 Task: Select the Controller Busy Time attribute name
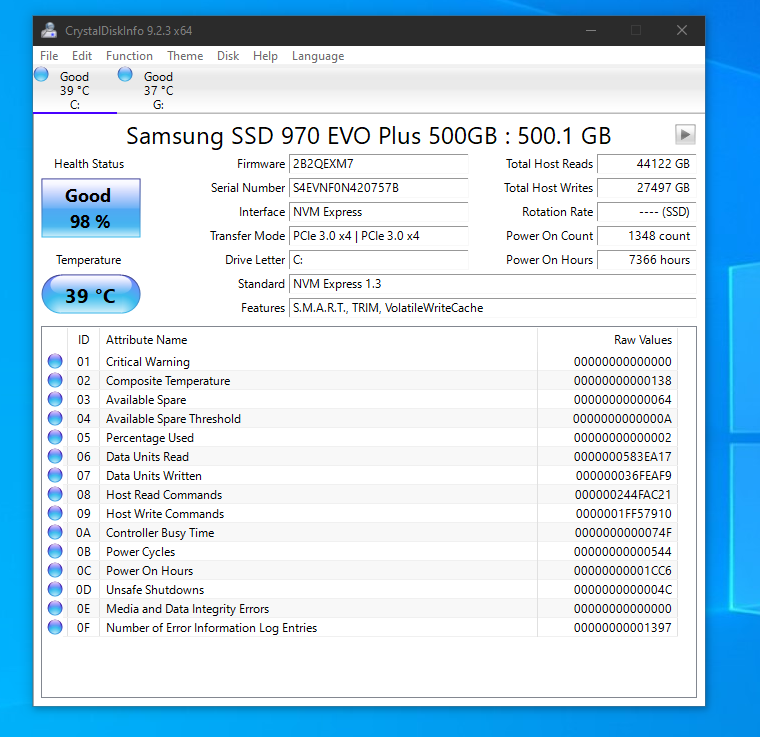[x=160, y=533]
